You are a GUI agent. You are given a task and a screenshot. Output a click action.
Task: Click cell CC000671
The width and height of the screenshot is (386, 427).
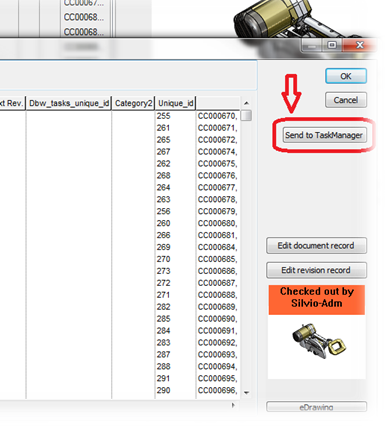coord(218,128)
